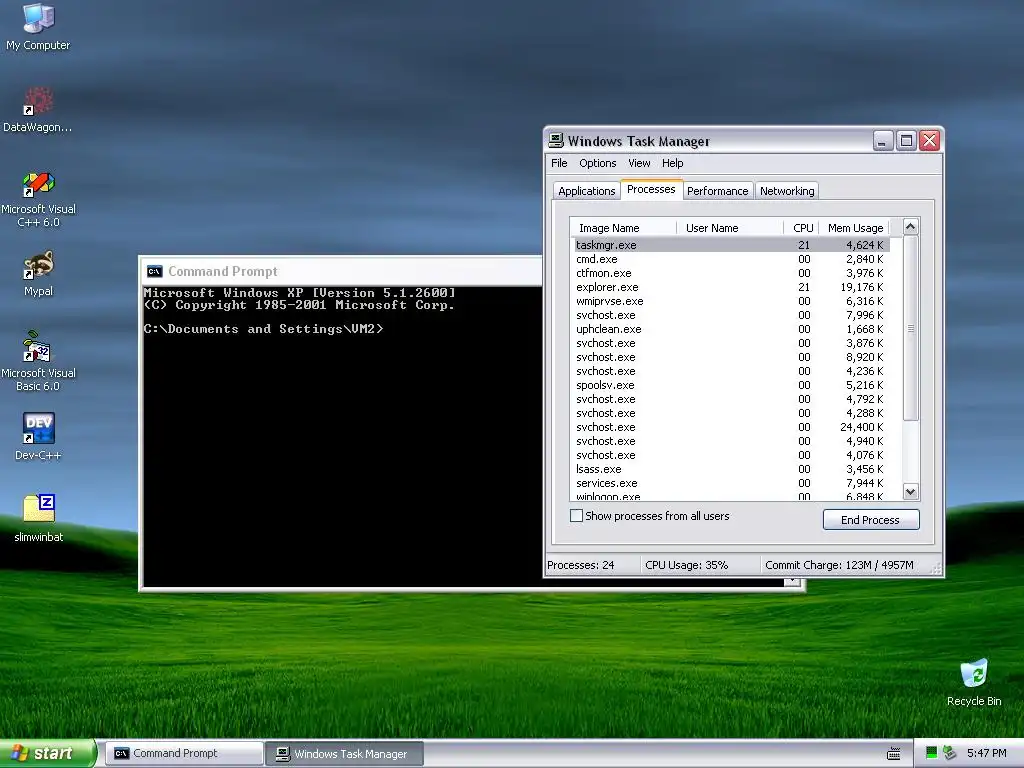Open the My Computer desktop icon

[38, 27]
